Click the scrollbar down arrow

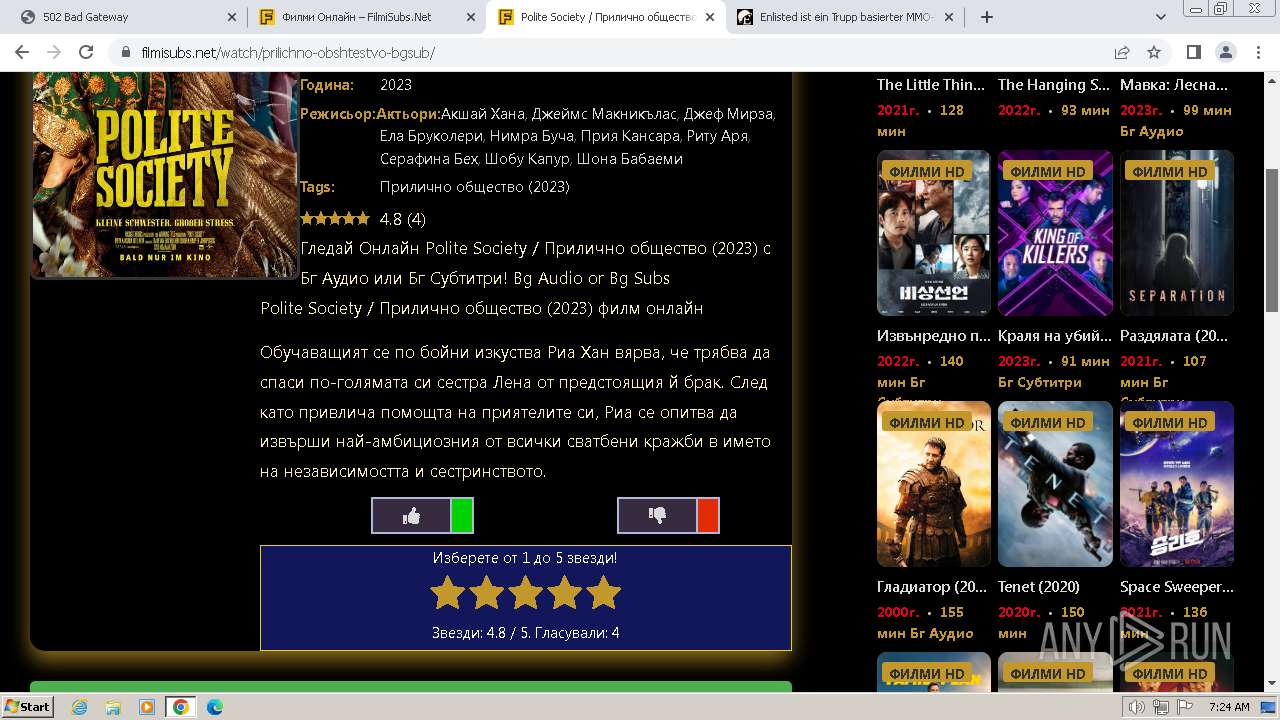point(1272,684)
